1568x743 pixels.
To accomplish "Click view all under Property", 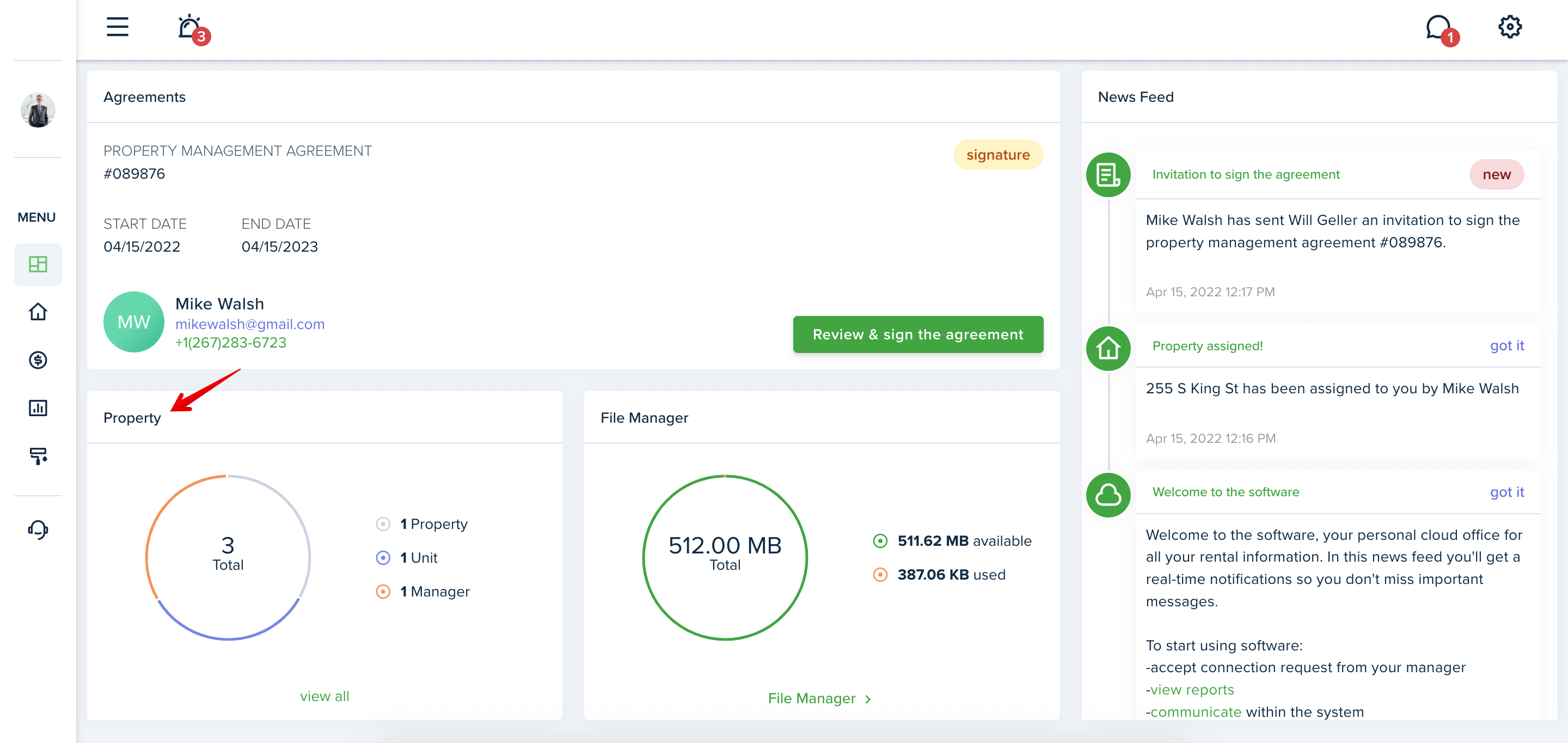I will [x=324, y=696].
